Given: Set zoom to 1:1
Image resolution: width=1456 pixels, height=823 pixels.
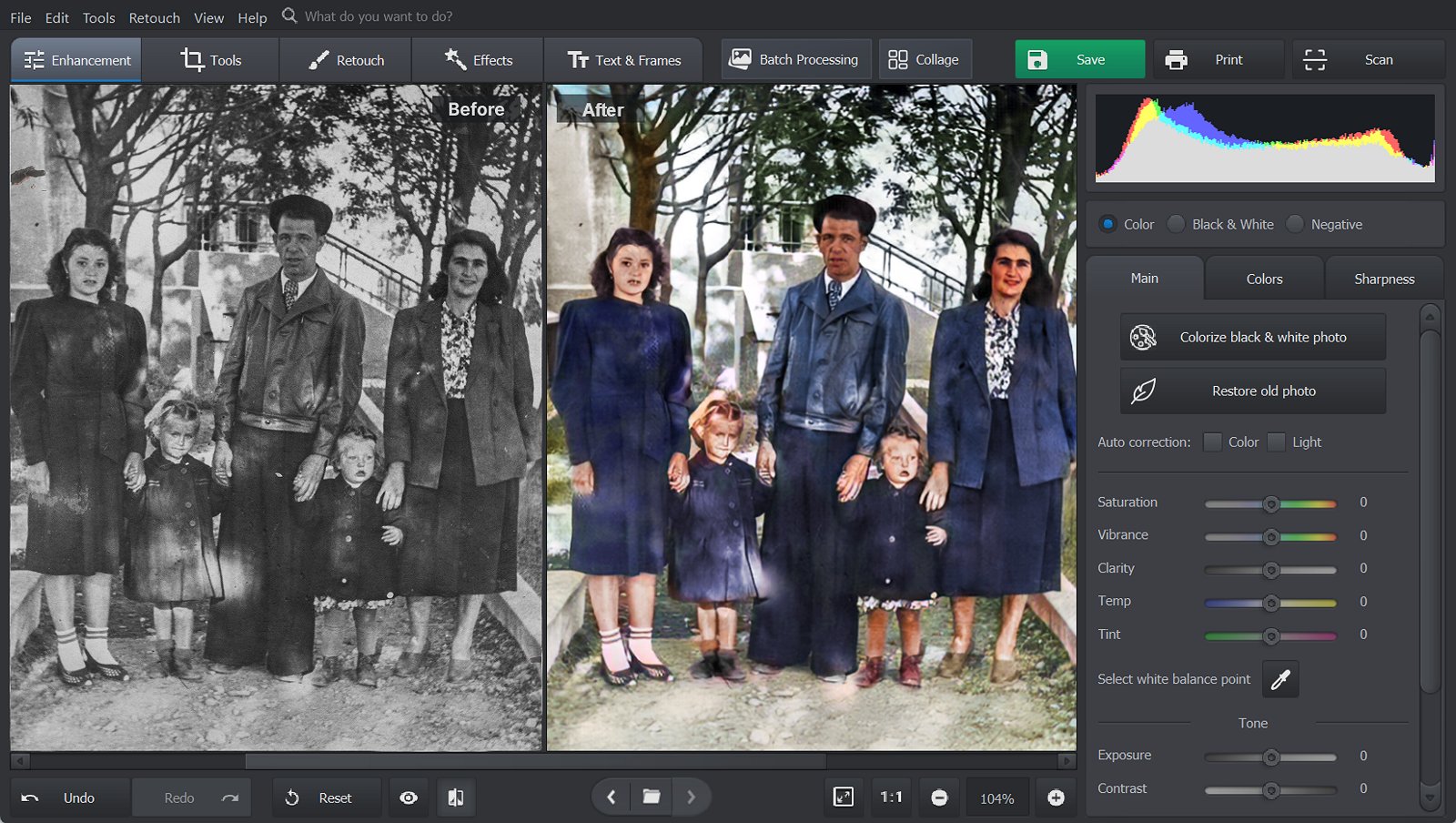Looking at the screenshot, I should pyautogui.click(x=891, y=798).
